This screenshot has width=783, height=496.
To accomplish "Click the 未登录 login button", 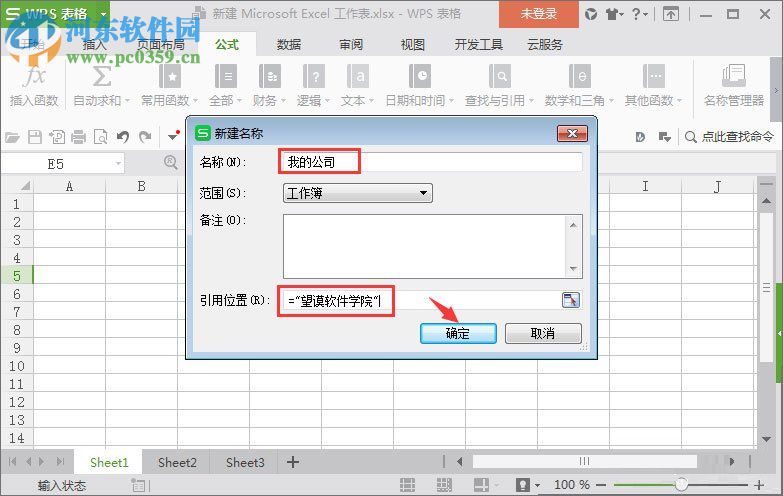I will coord(539,14).
